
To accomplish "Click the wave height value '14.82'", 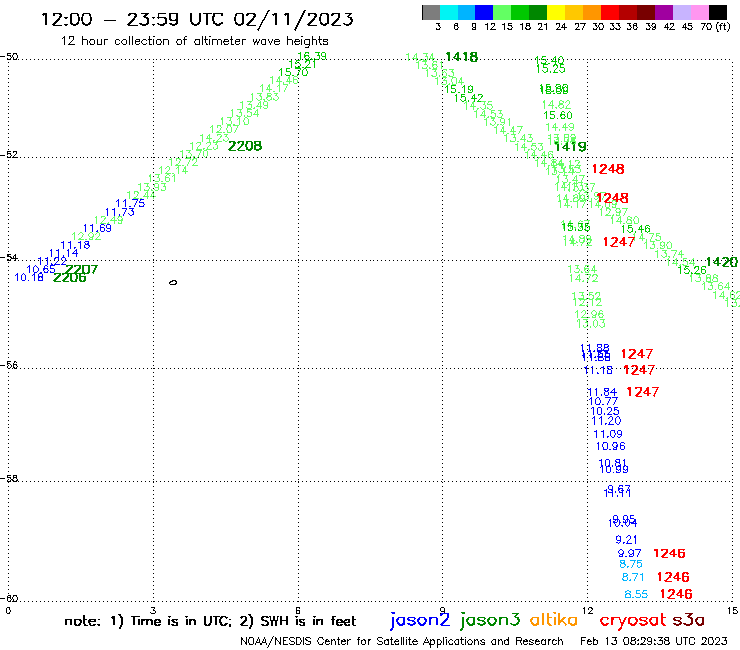I will point(556,105).
